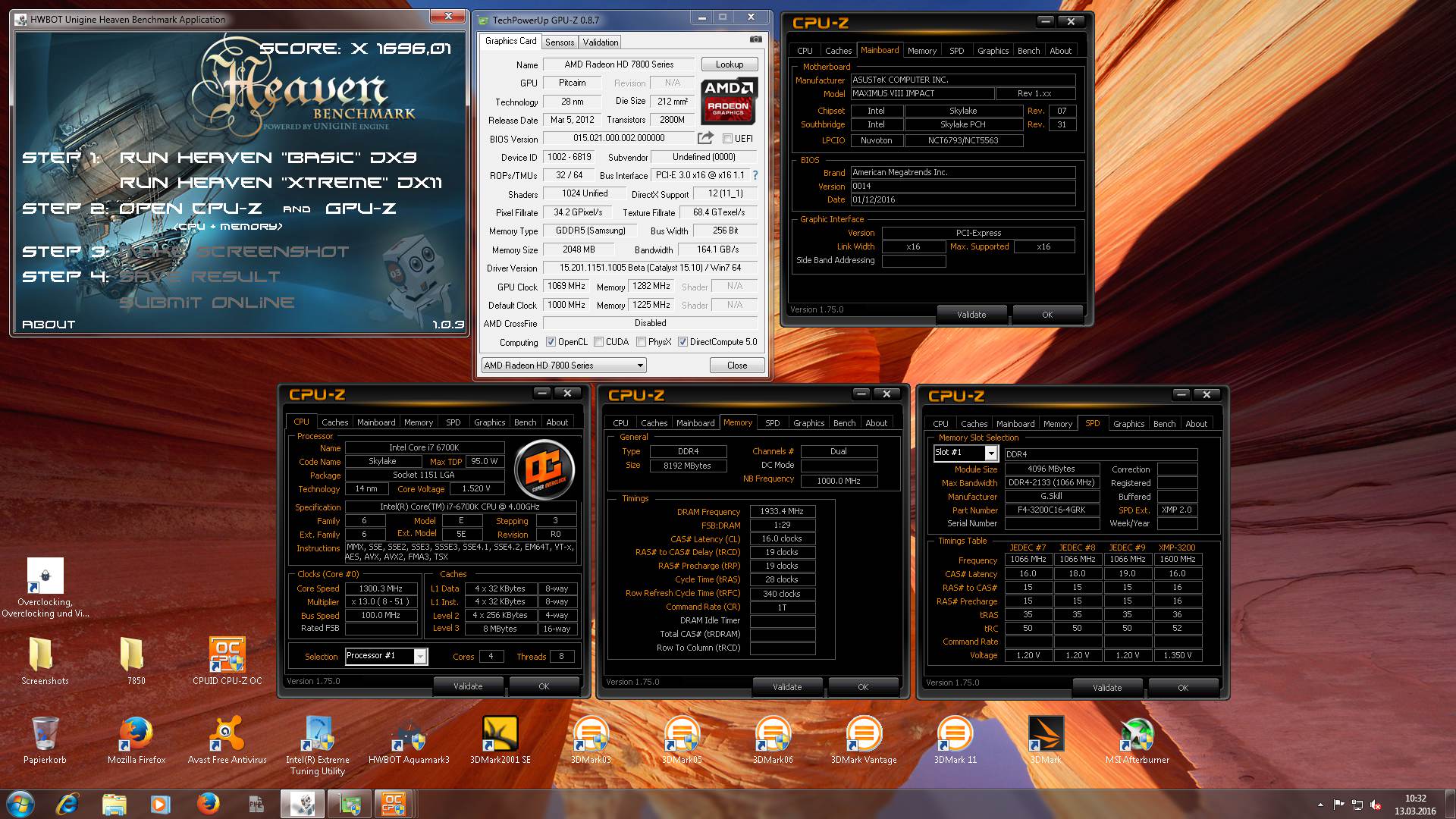
Task: Click the Part Number F4-3200C16-4GRK
Action: [x=1051, y=510]
